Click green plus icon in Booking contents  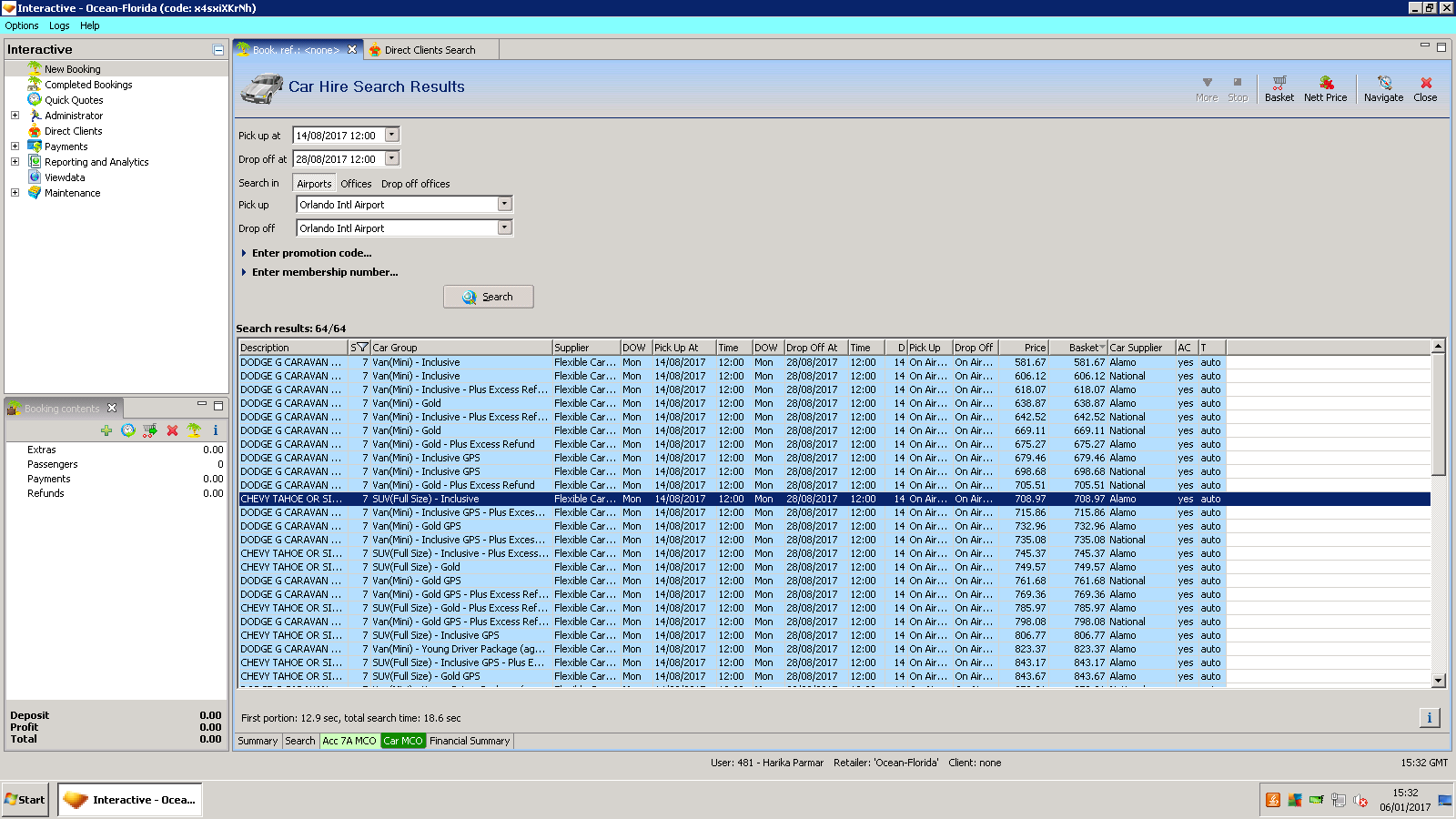[x=106, y=430]
